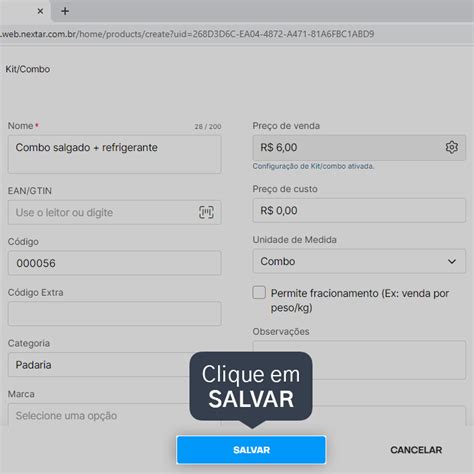
Task: Click the browser address bar URL
Action: point(187,34)
